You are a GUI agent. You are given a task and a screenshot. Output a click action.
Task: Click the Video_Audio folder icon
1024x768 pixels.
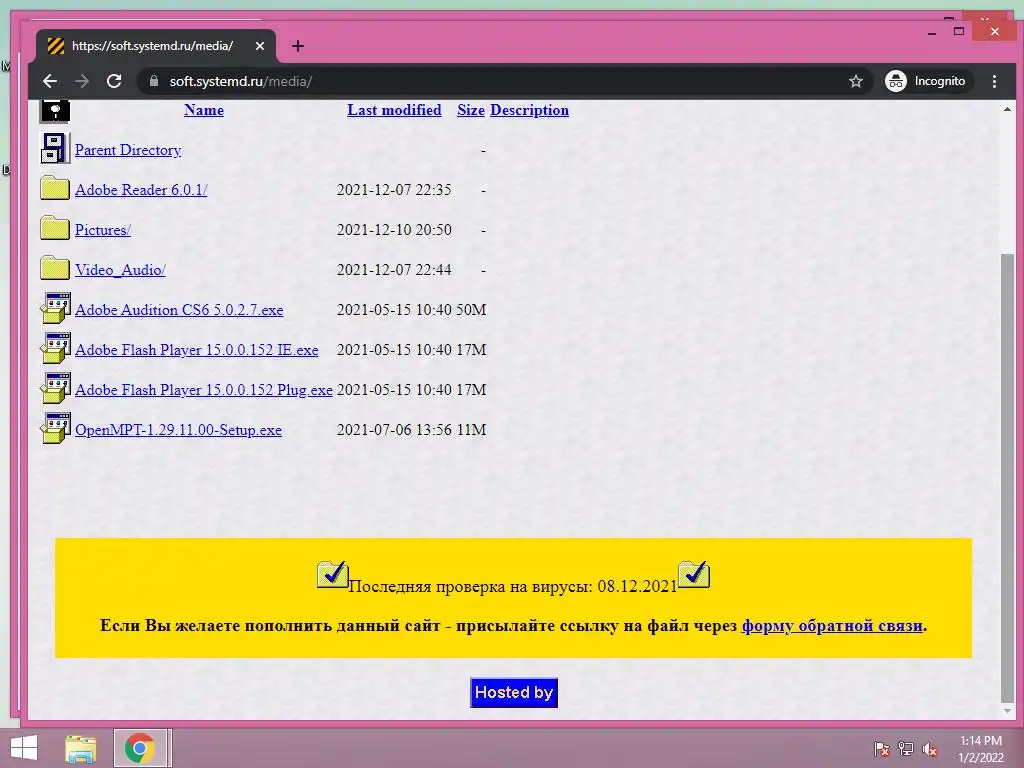point(55,268)
